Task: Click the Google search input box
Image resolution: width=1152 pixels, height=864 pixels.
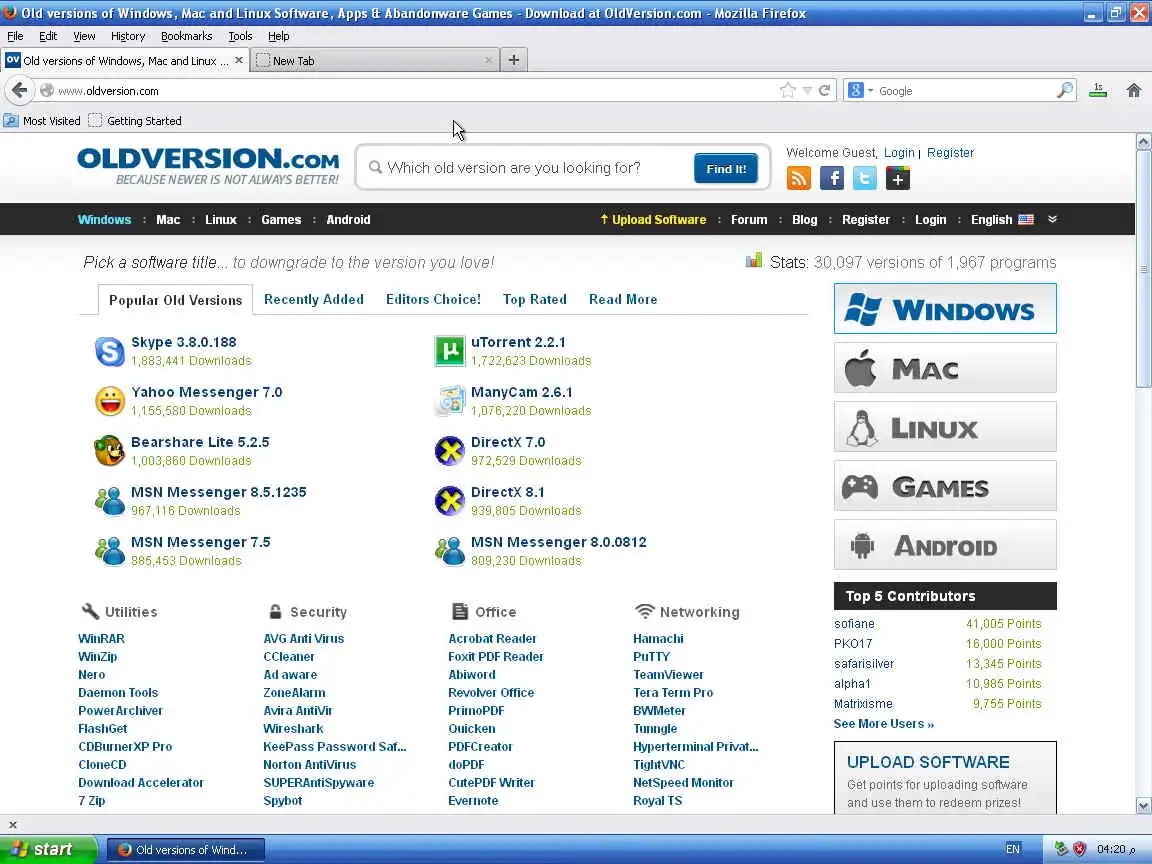Action: (x=965, y=91)
